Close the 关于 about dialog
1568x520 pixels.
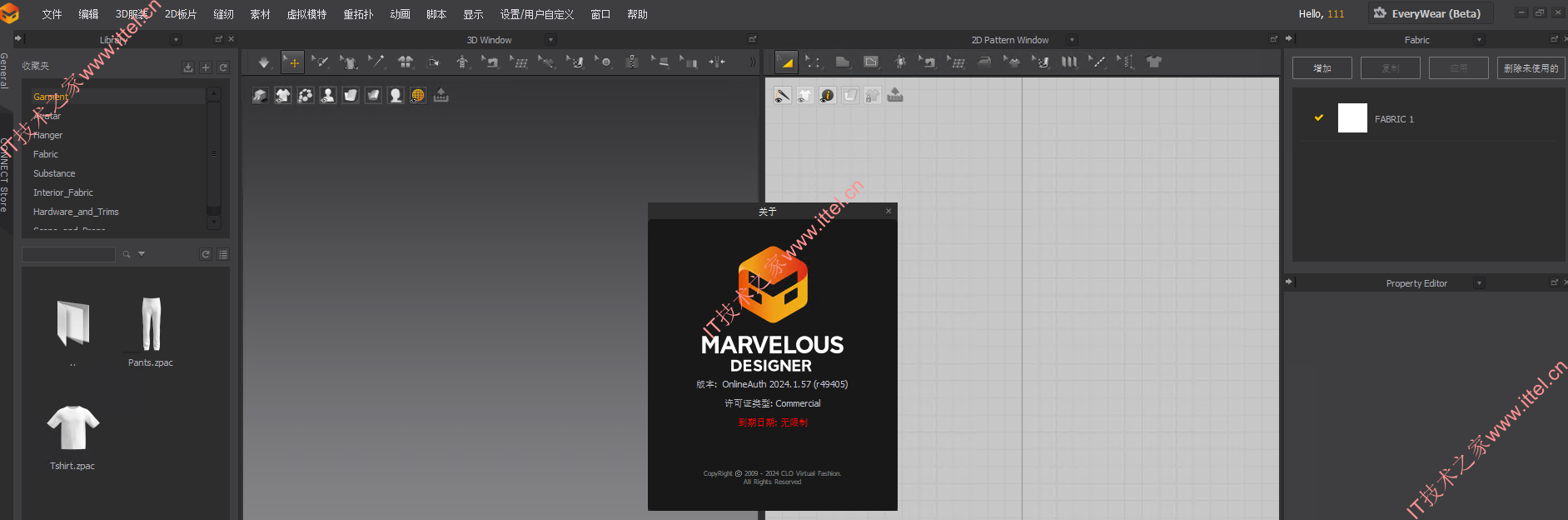889,211
